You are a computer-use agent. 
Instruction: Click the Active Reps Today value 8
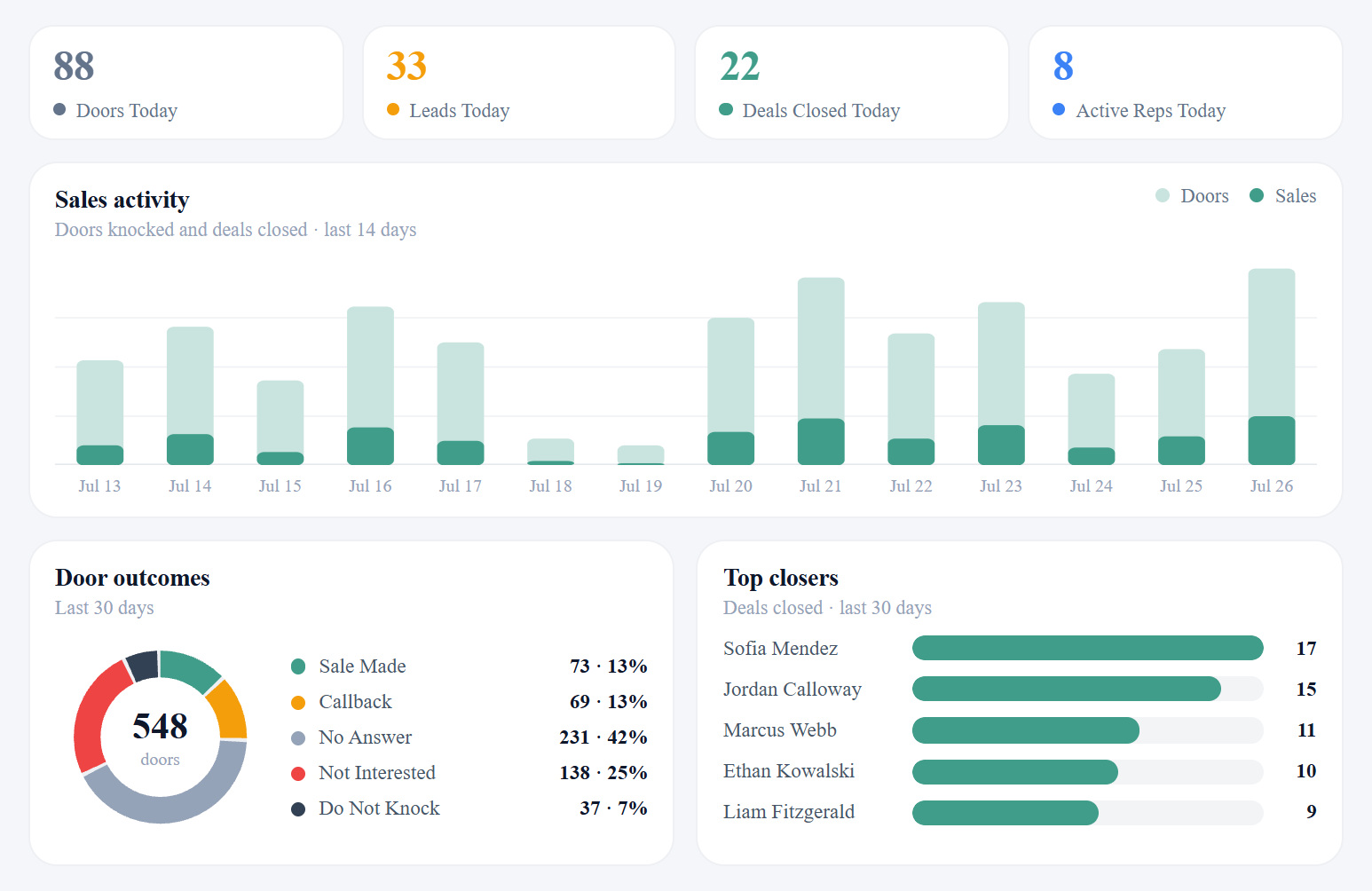pos(1063,67)
